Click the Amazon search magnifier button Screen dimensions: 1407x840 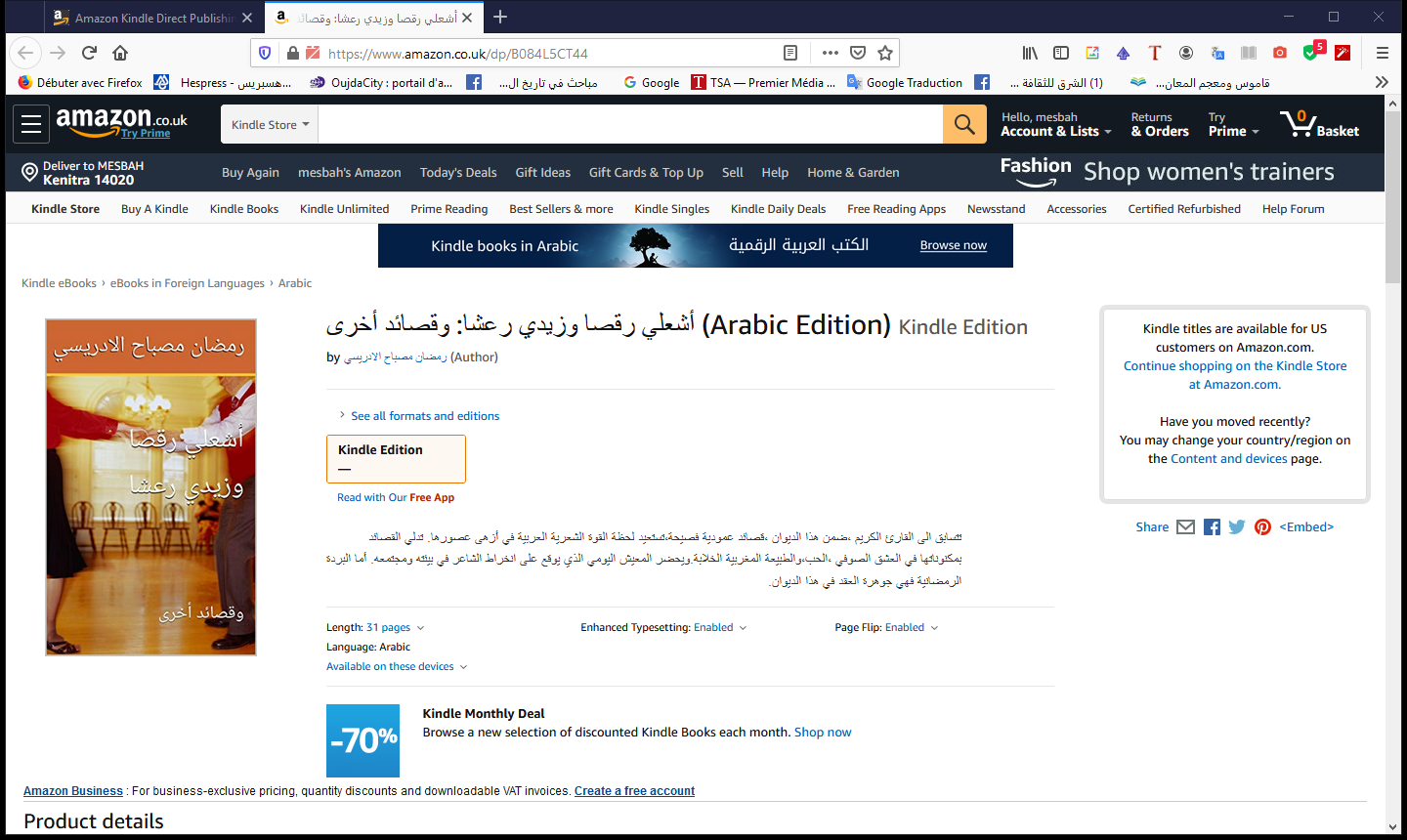click(964, 124)
